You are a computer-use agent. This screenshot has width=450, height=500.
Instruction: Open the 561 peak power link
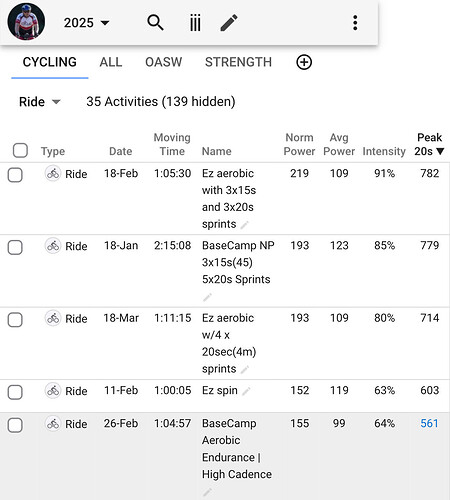(429, 423)
